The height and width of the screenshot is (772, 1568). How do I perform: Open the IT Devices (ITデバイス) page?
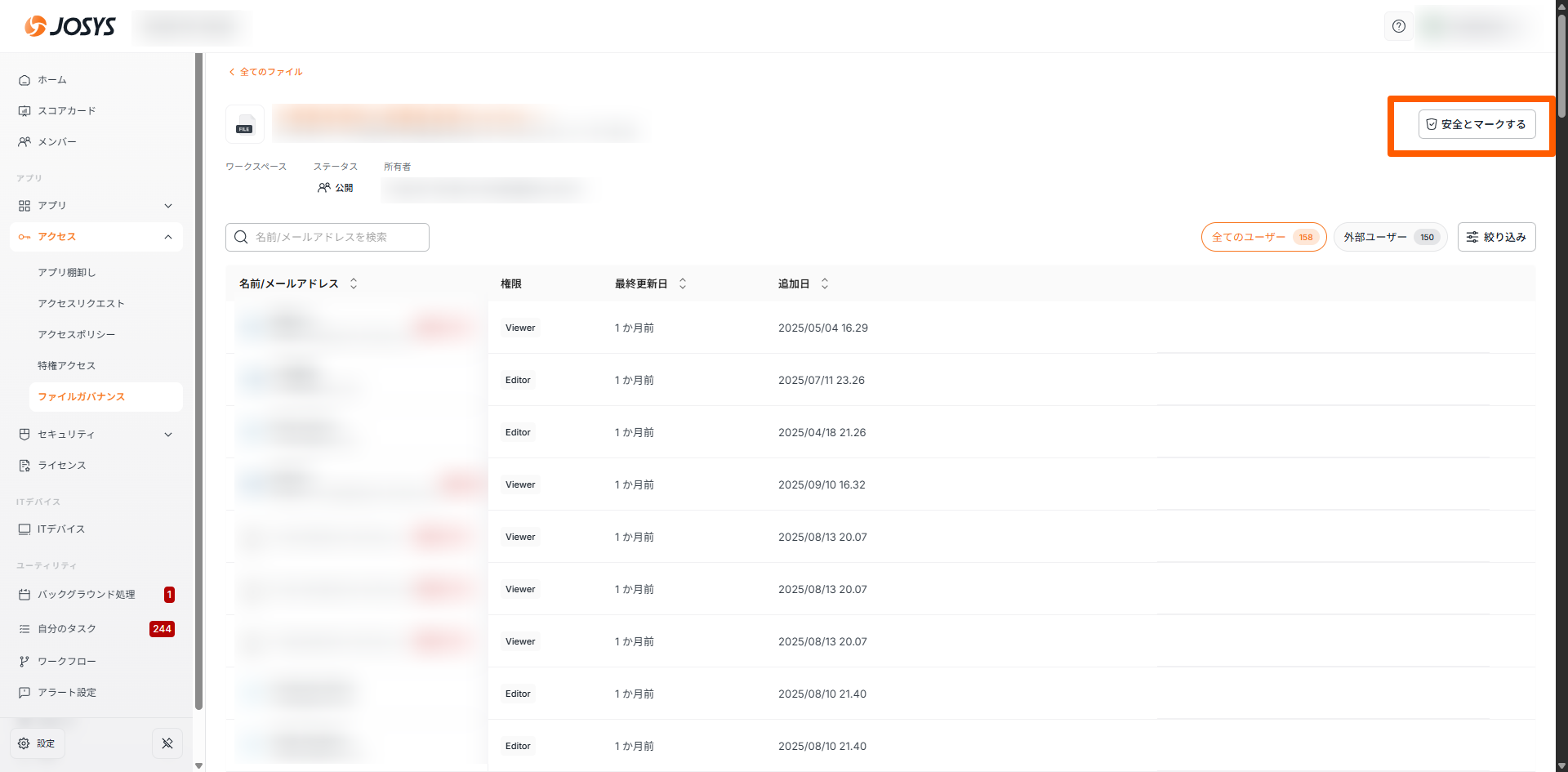tap(60, 529)
